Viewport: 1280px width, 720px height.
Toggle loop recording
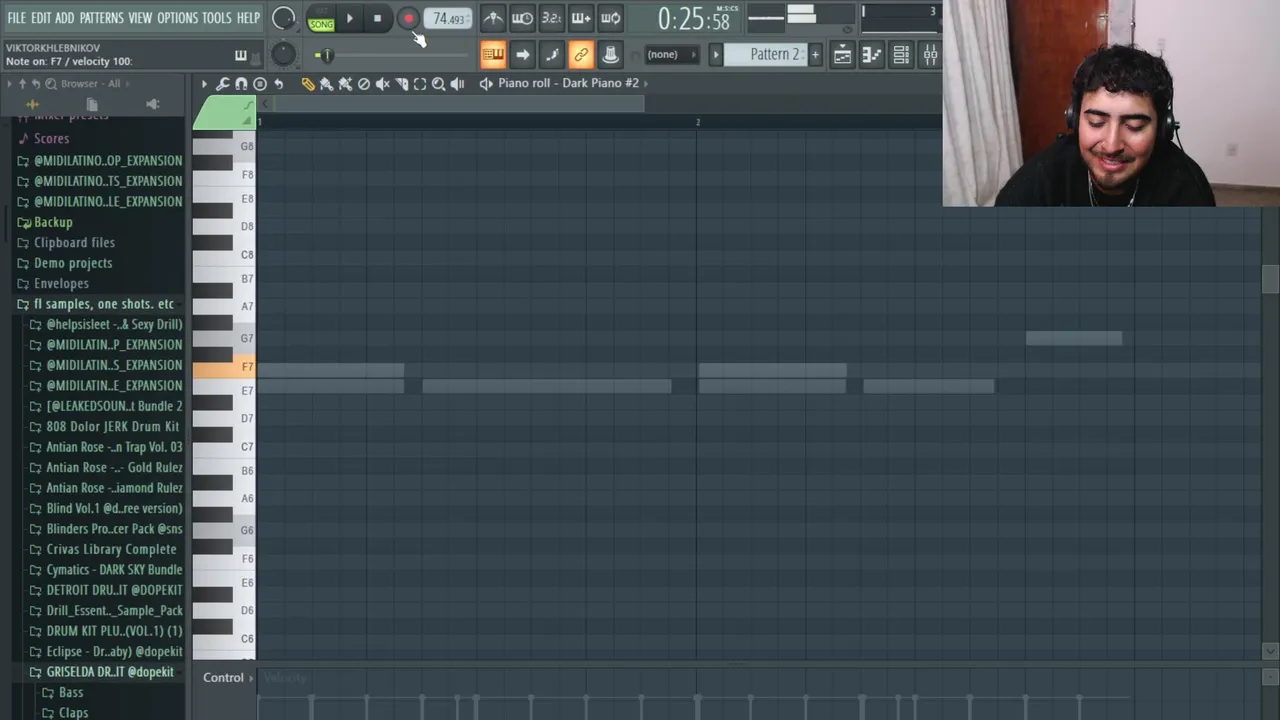[x=610, y=18]
